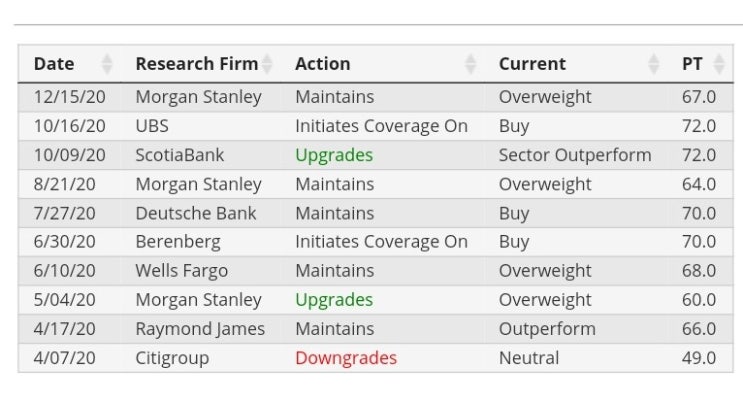Click the Wells Fargo price target 68.0
743x401 pixels.
699,271
